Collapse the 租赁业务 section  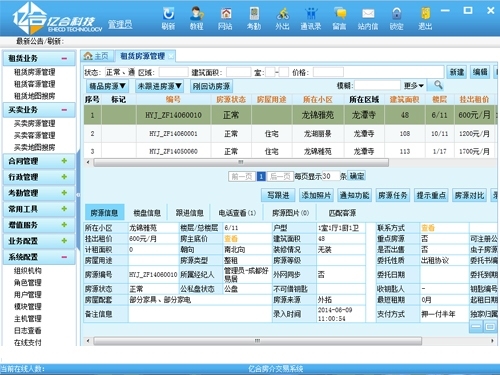[x=64, y=58]
